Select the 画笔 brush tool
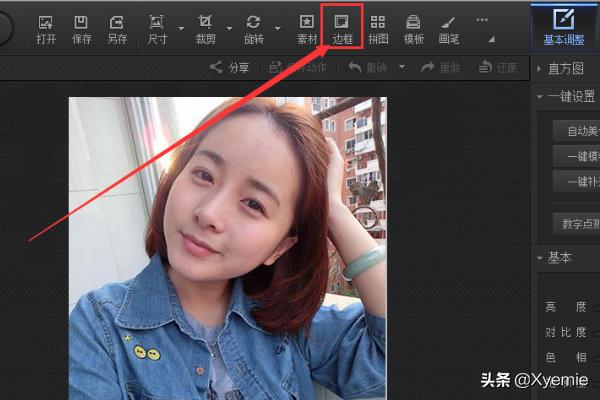 [448, 29]
